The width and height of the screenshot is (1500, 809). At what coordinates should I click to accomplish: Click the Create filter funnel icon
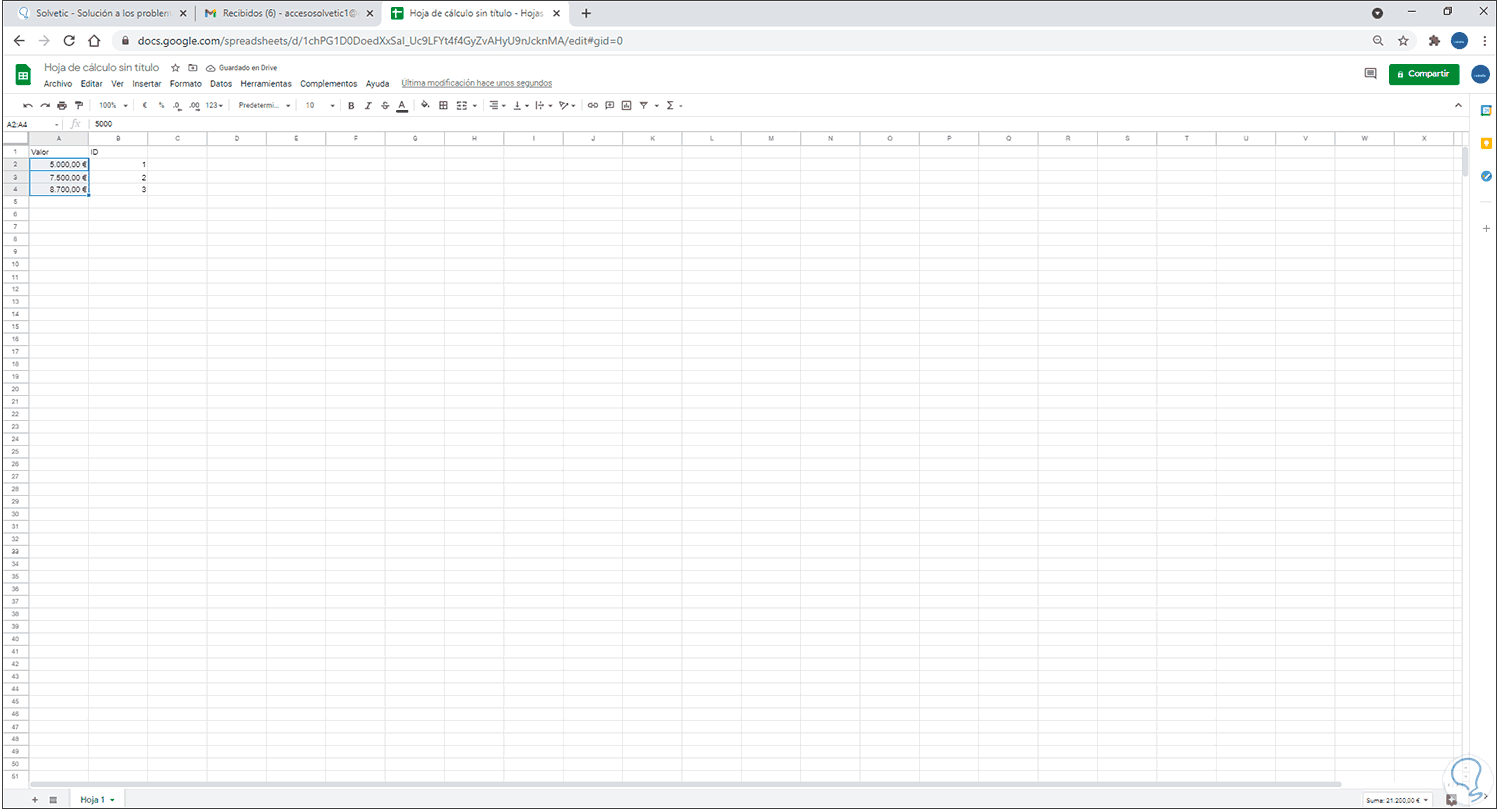[x=644, y=105]
